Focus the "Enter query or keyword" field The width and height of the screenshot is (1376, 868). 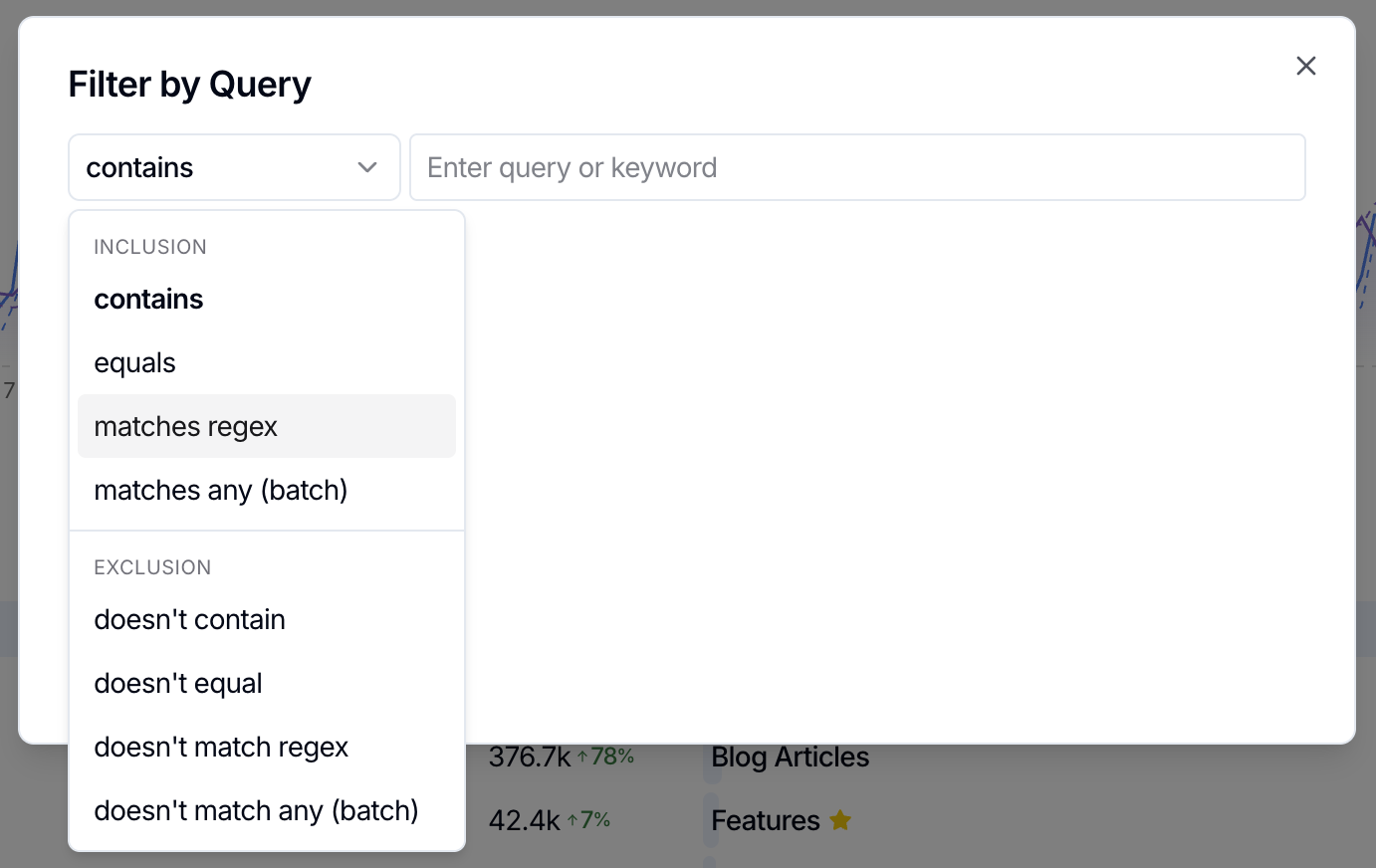pos(856,167)
